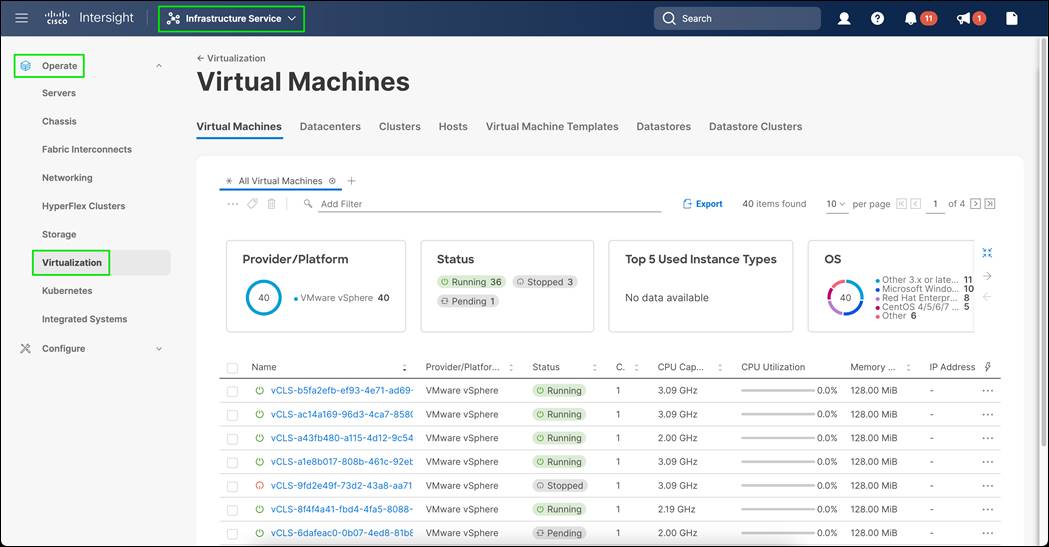Image resolution: width=1049 pixels, height=547 pixels.
Task: Click the Add Filter field
Action: click(x=489, y=204)
